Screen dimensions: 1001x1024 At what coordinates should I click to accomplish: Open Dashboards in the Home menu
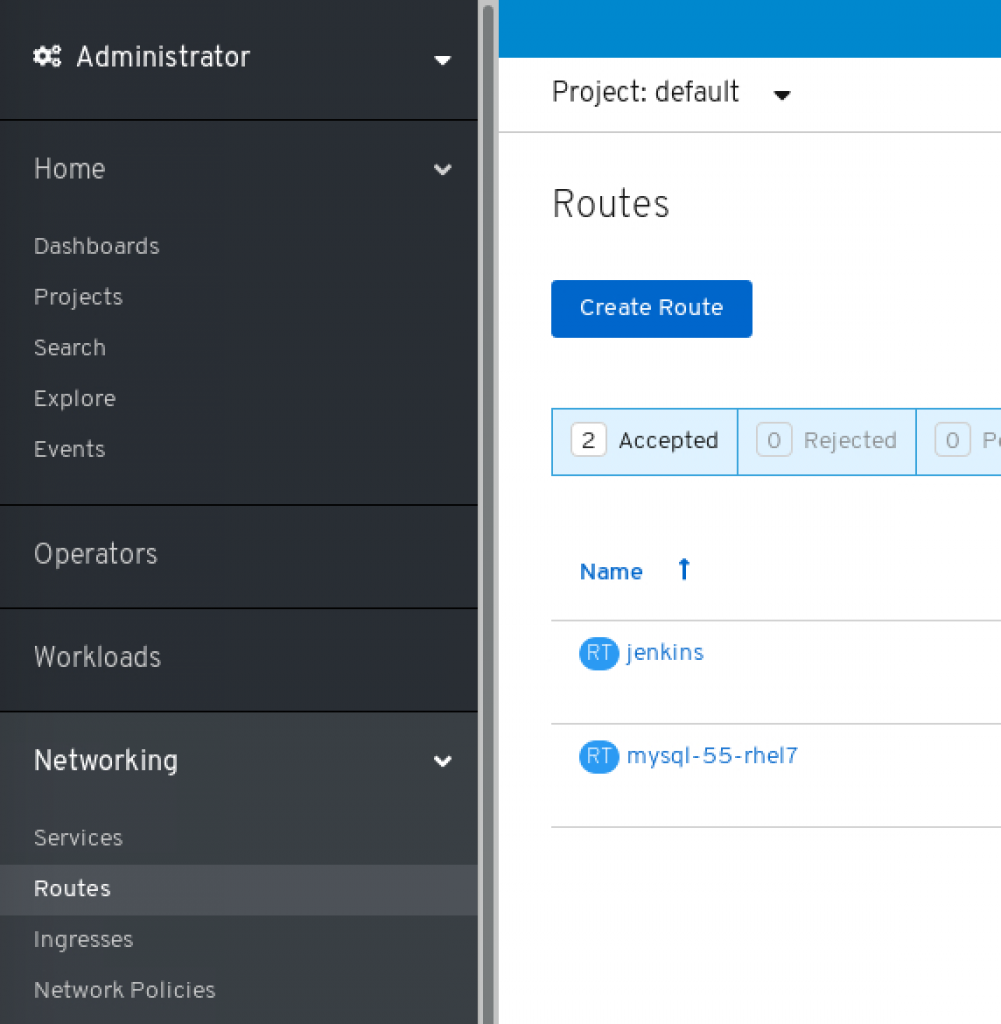(97, 246)
